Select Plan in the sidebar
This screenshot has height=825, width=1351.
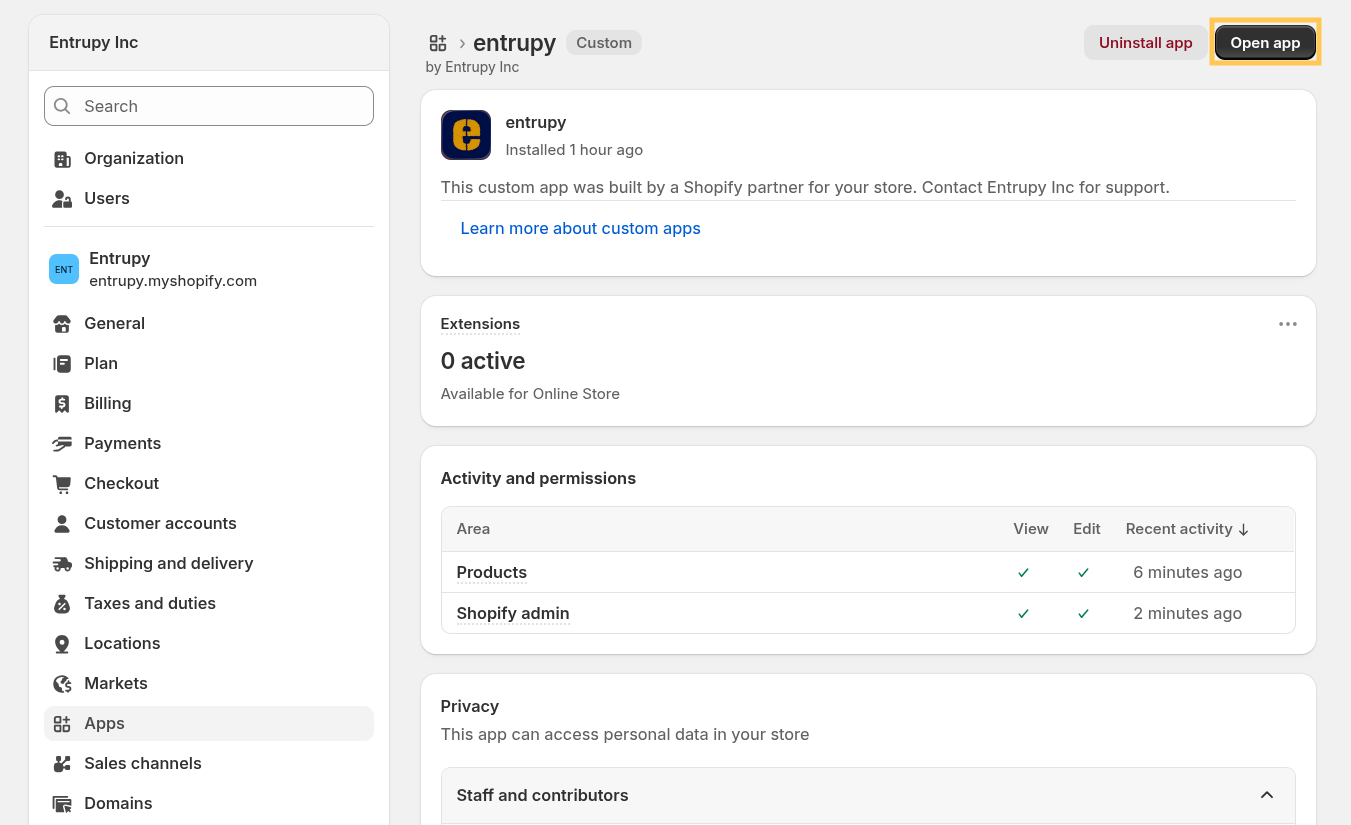(x=209, y=364)
